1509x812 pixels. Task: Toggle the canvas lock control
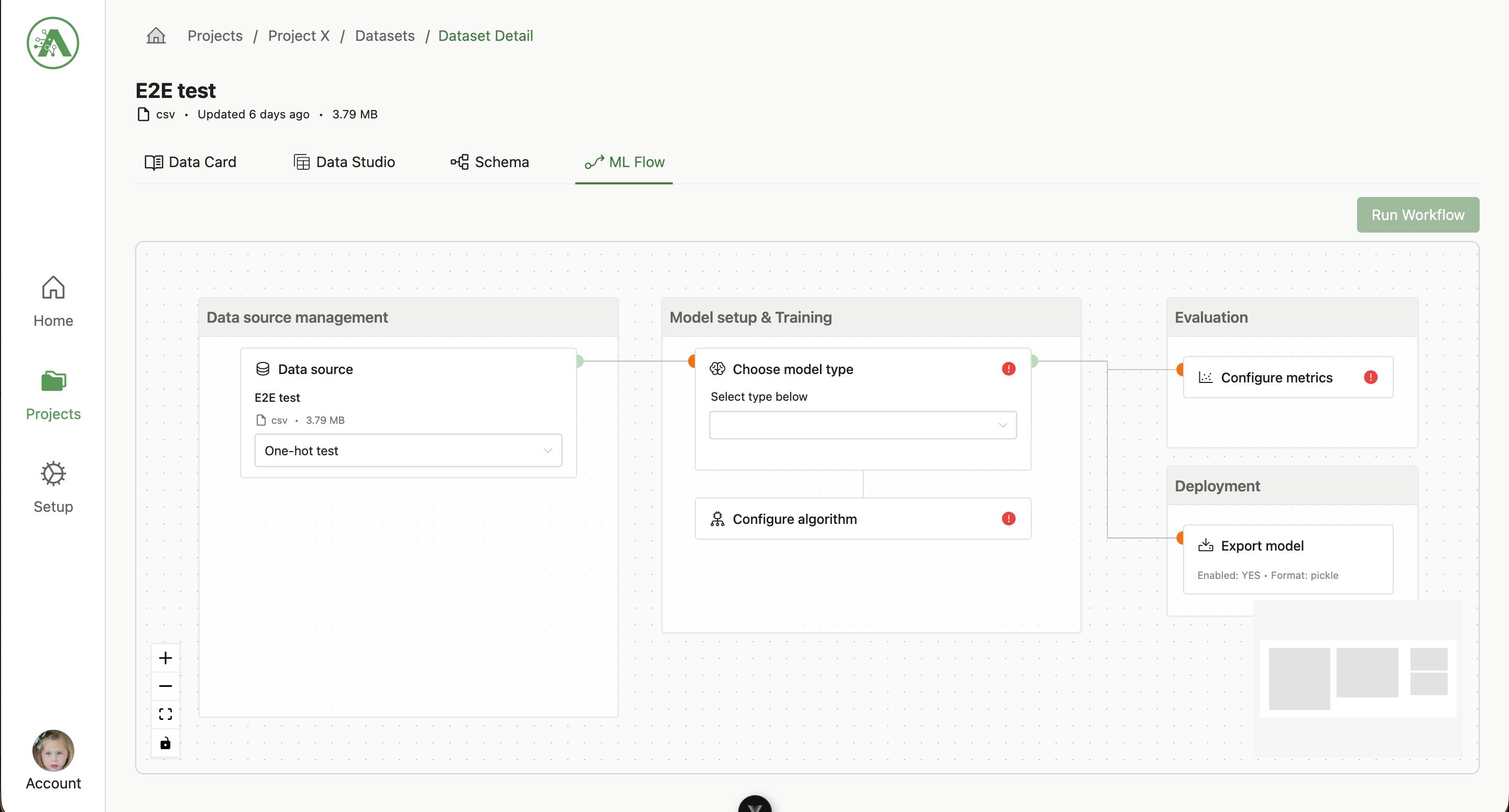click(165, 743)
